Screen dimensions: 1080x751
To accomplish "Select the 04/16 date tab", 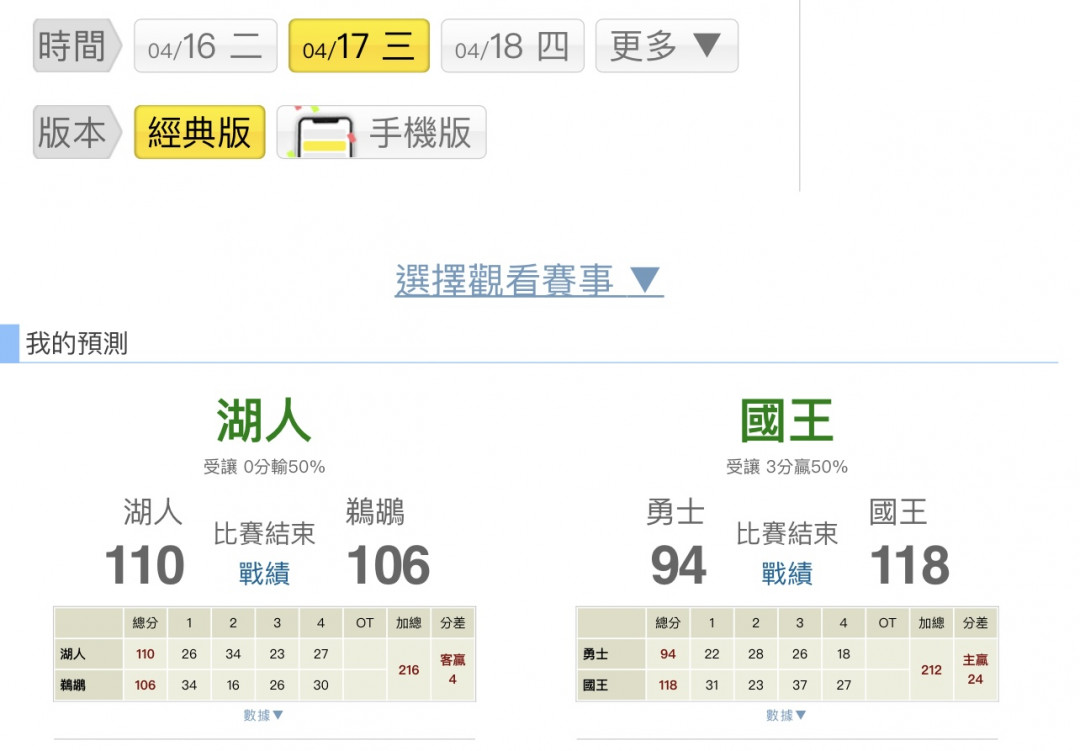I will click(x=205, y=46).
